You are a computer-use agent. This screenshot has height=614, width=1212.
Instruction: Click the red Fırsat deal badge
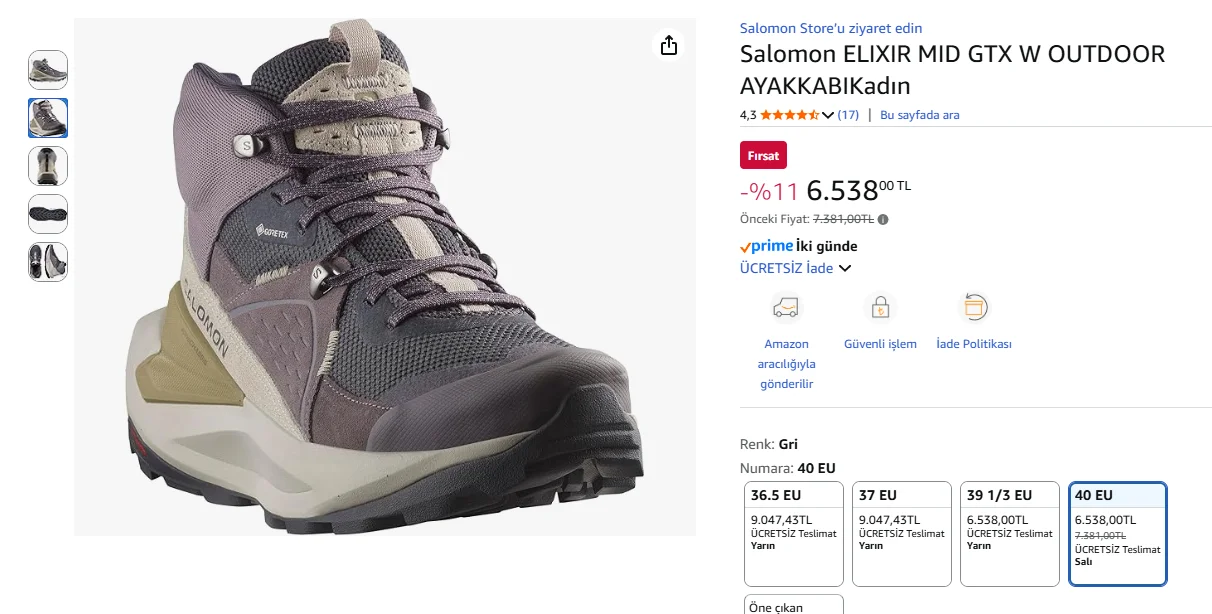tap(764, 156)
